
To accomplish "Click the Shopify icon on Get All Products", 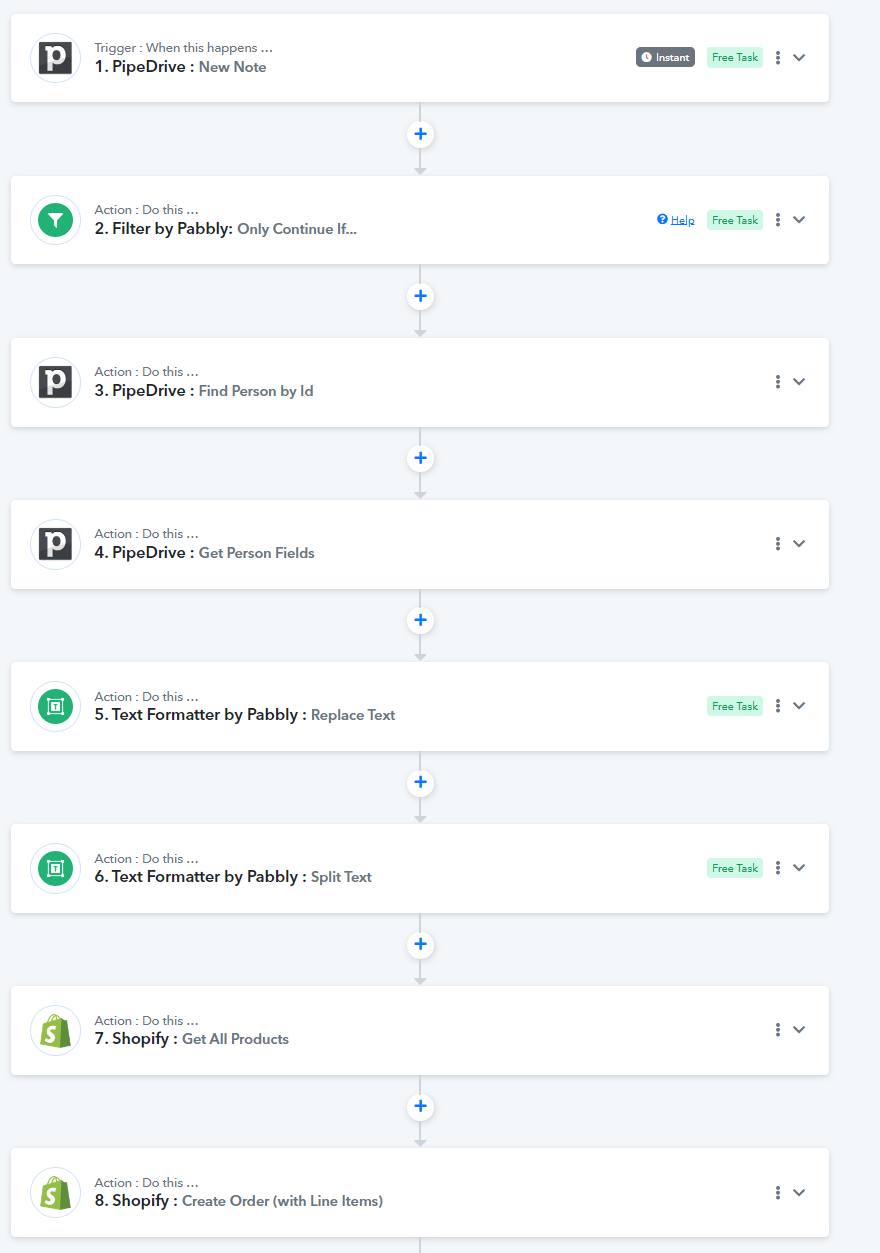I will point(55,1030).
